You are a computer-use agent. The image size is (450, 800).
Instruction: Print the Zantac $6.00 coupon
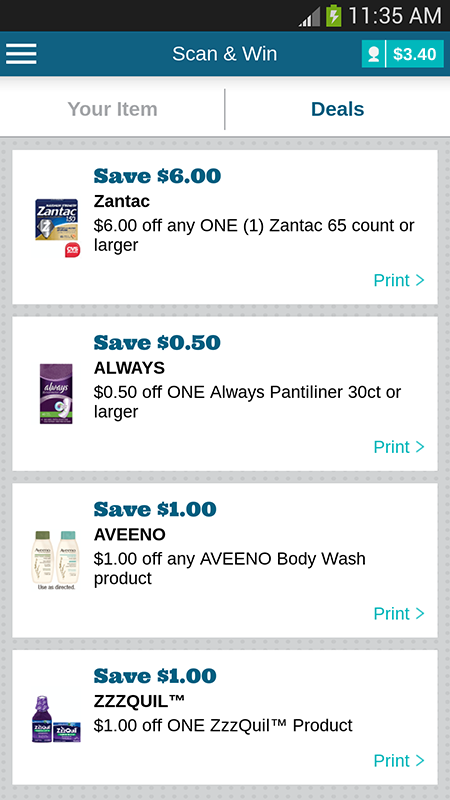point(399,280)
